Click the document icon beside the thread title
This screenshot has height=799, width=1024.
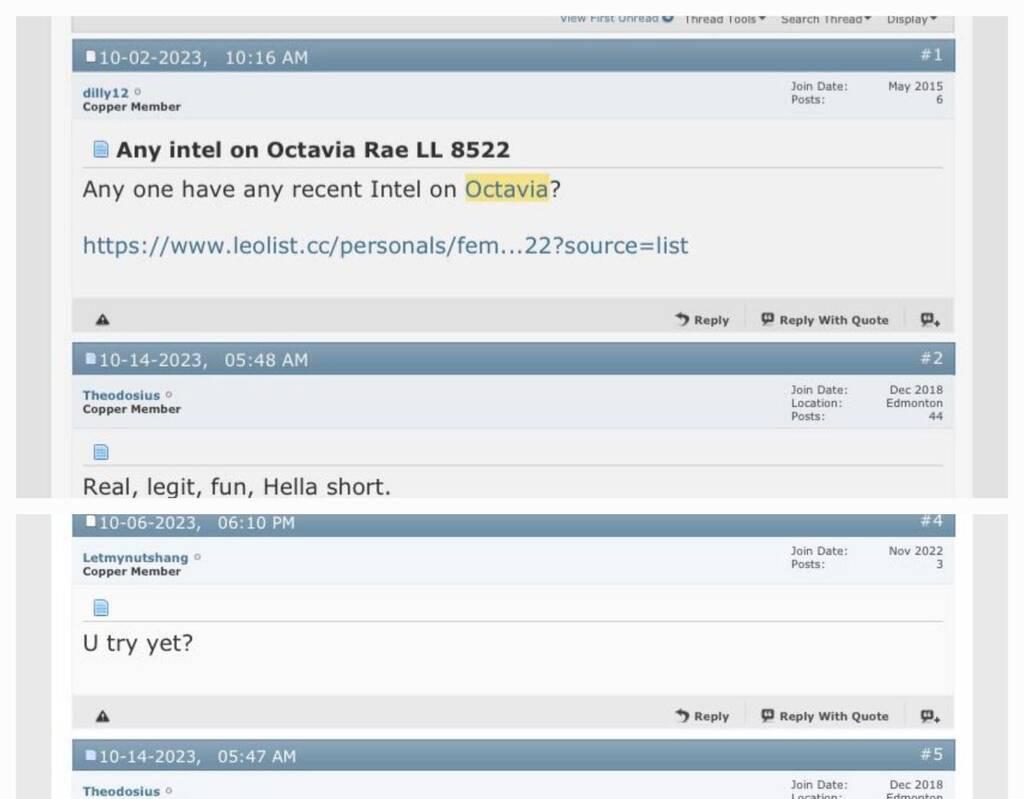(100, 150)
